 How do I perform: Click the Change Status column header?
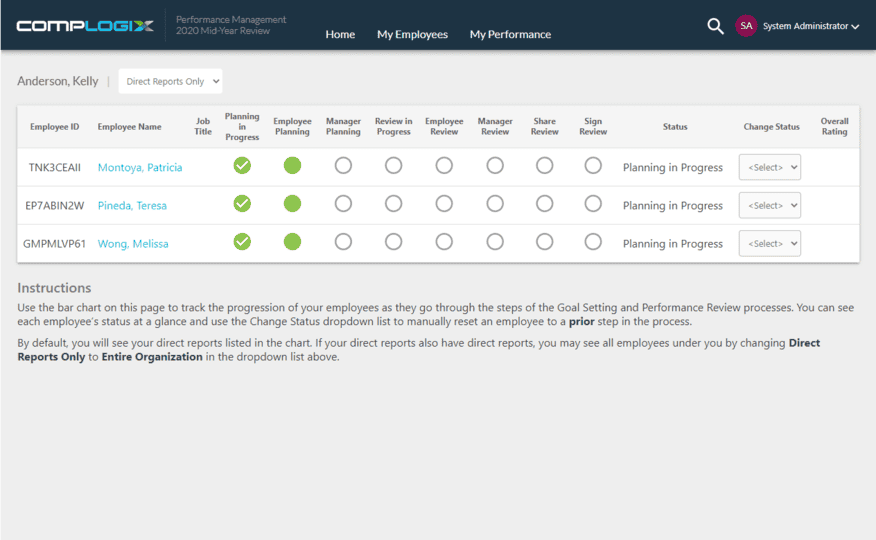(x=772, y=127)
